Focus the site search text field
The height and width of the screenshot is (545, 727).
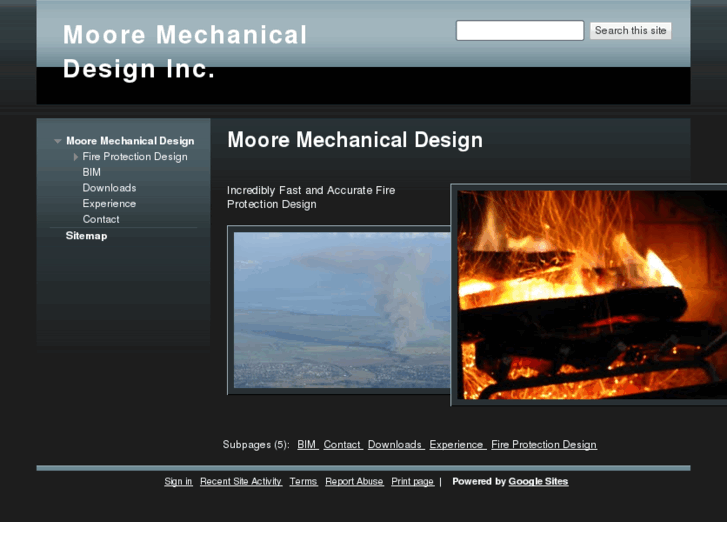tap(520, 31)
